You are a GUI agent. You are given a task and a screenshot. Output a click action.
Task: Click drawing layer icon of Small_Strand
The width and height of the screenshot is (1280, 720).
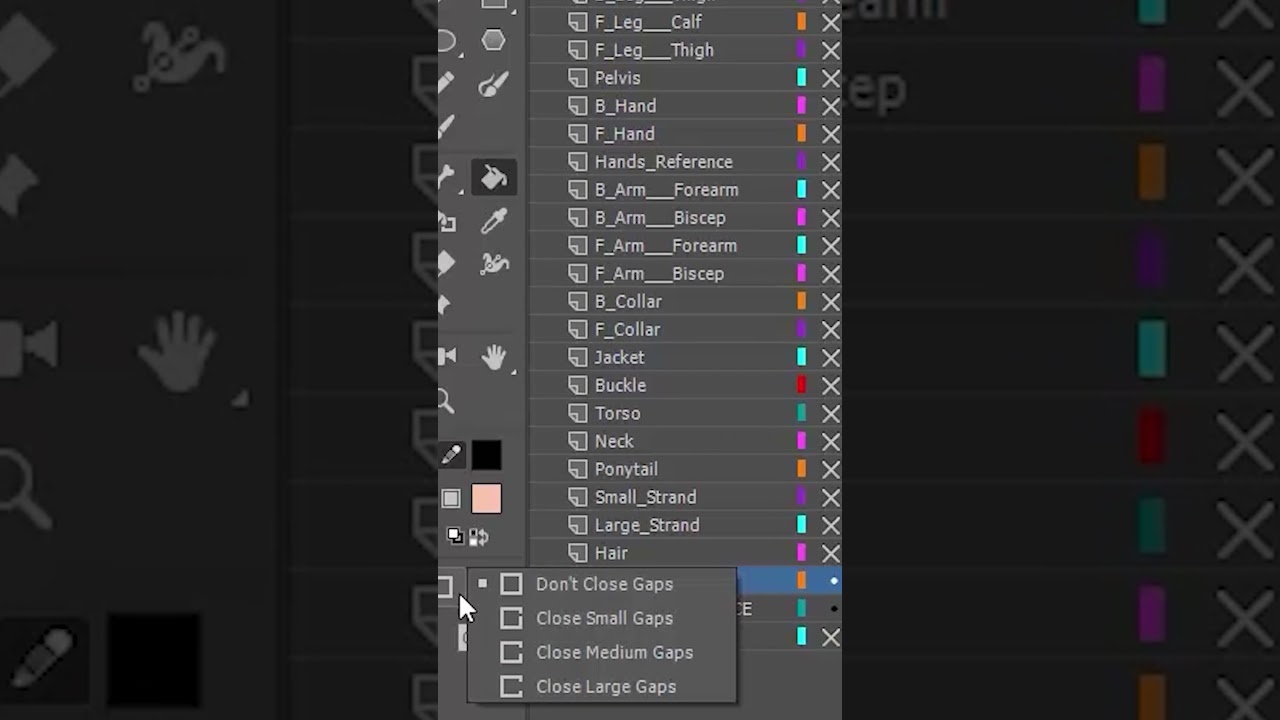578,497
